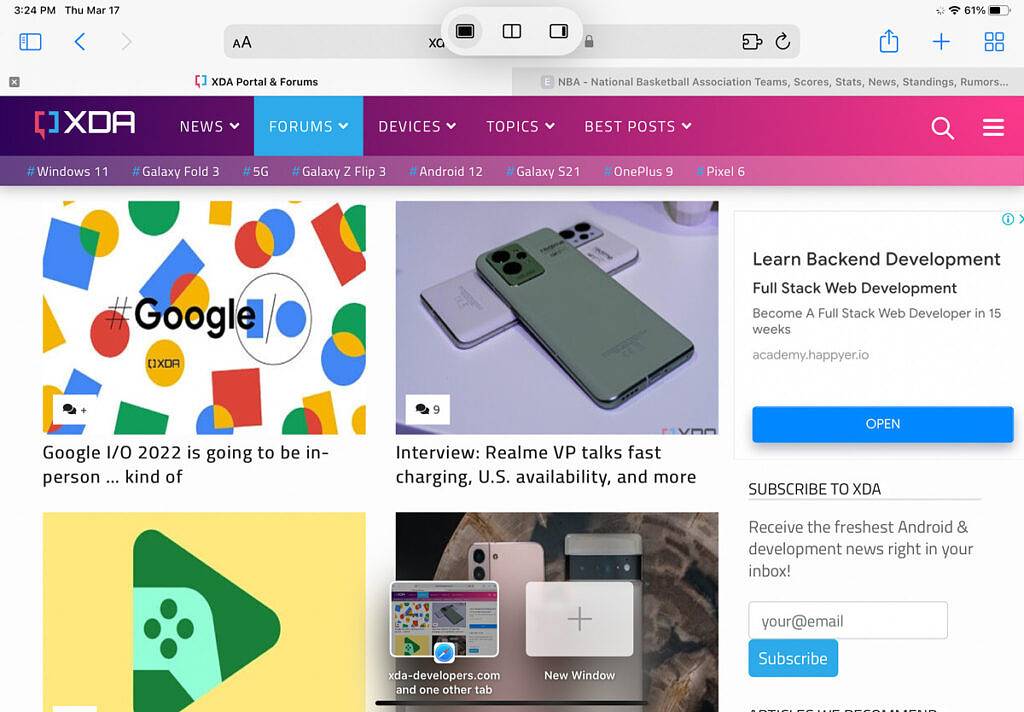Open the XDA hamburger menu
Screen dimensions: 1024x712
point(993,127)
